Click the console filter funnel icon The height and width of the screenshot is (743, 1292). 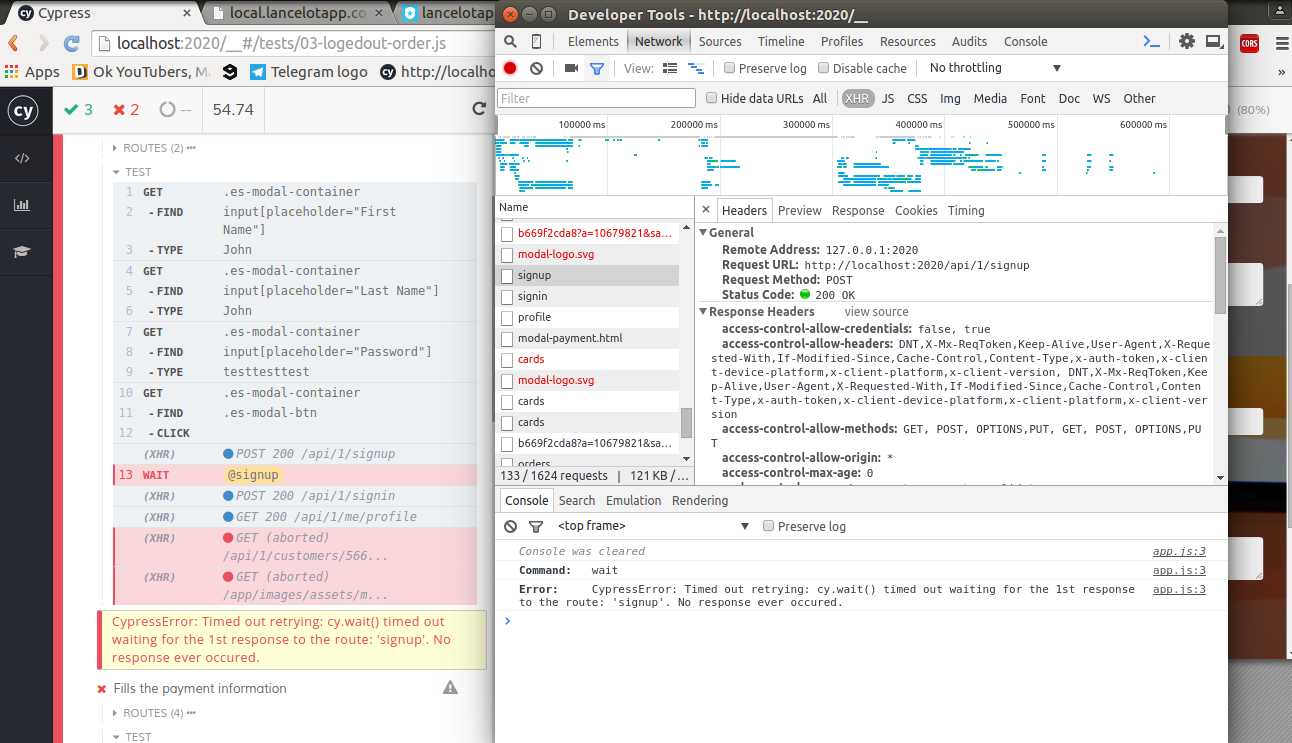coord(536,526)
